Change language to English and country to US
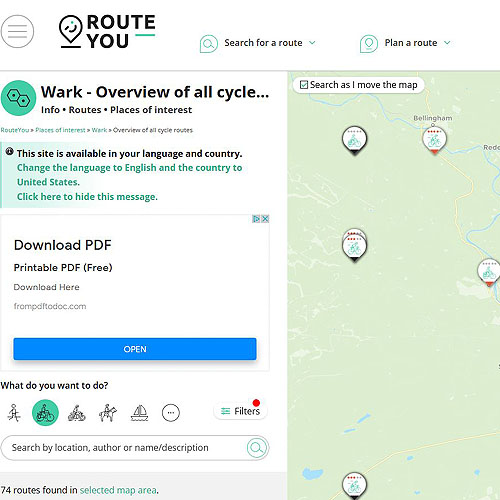The width and height of the screenshot is (500, 500). pos(129,175)
